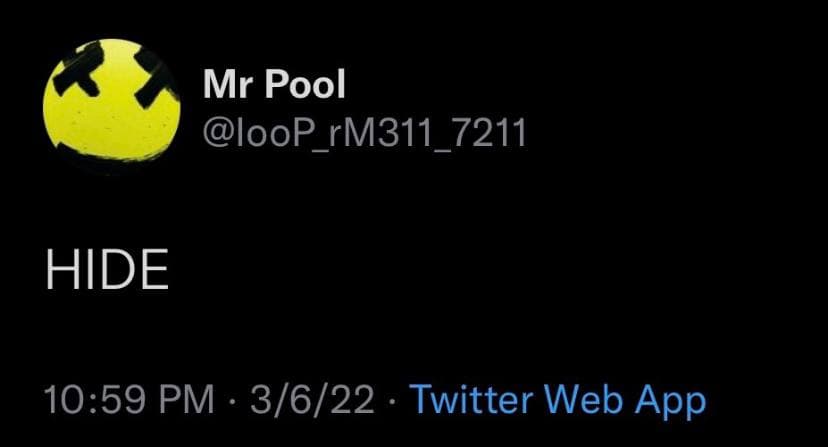The image size is (828, 447).
Task: Click the dot separator before Twitter Web App
Action: click(391, 400)
